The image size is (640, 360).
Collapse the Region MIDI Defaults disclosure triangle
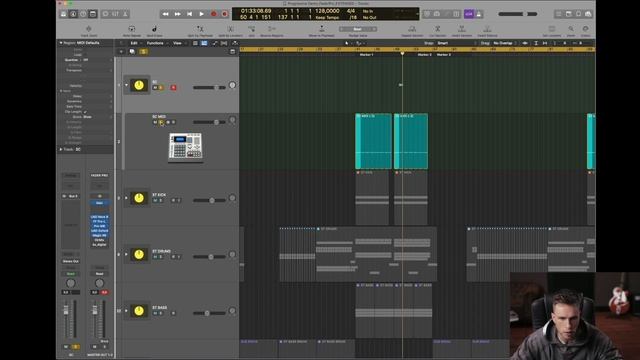(x=61, y=43)
